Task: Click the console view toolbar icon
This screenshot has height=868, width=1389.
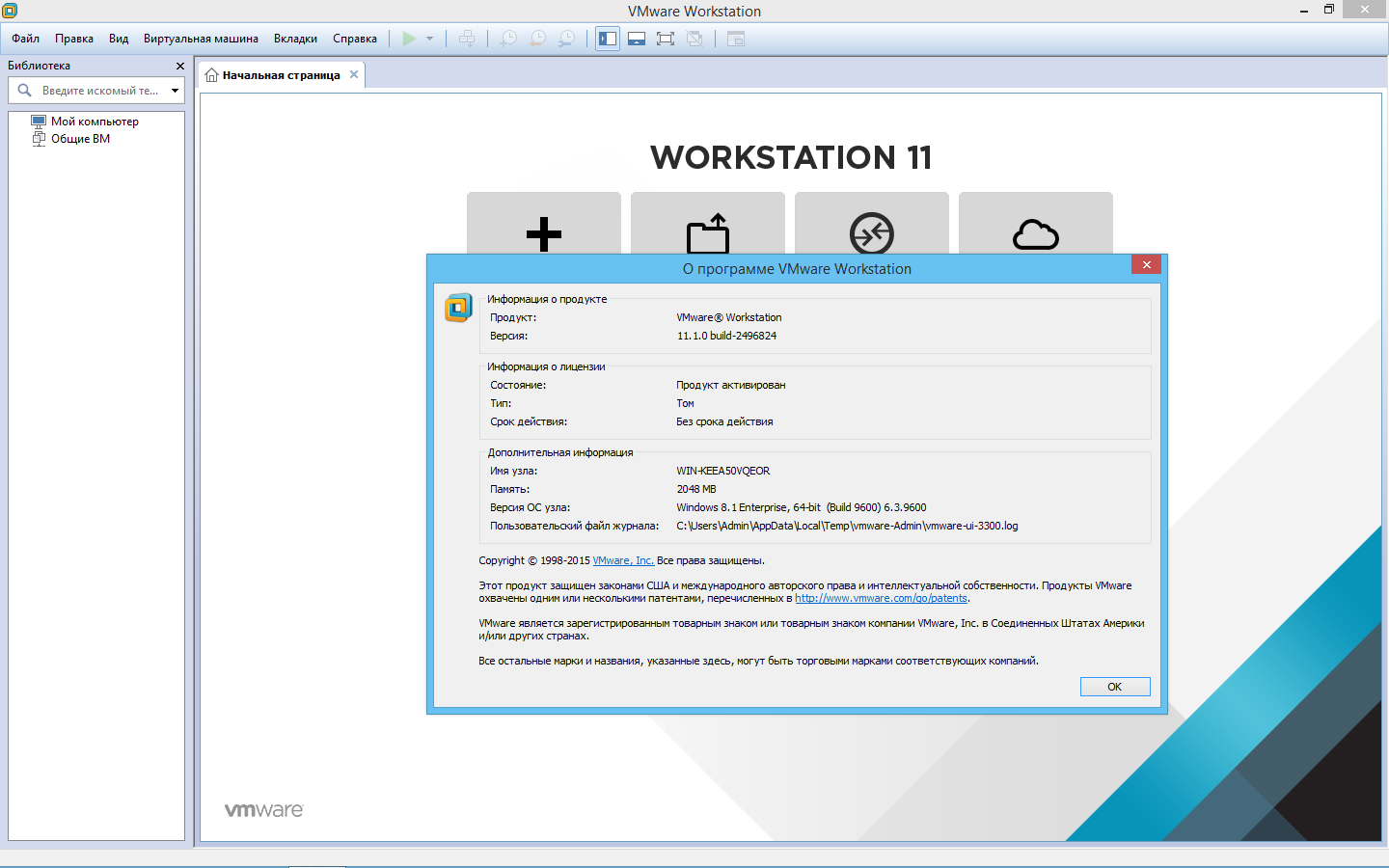Action: 736,39
